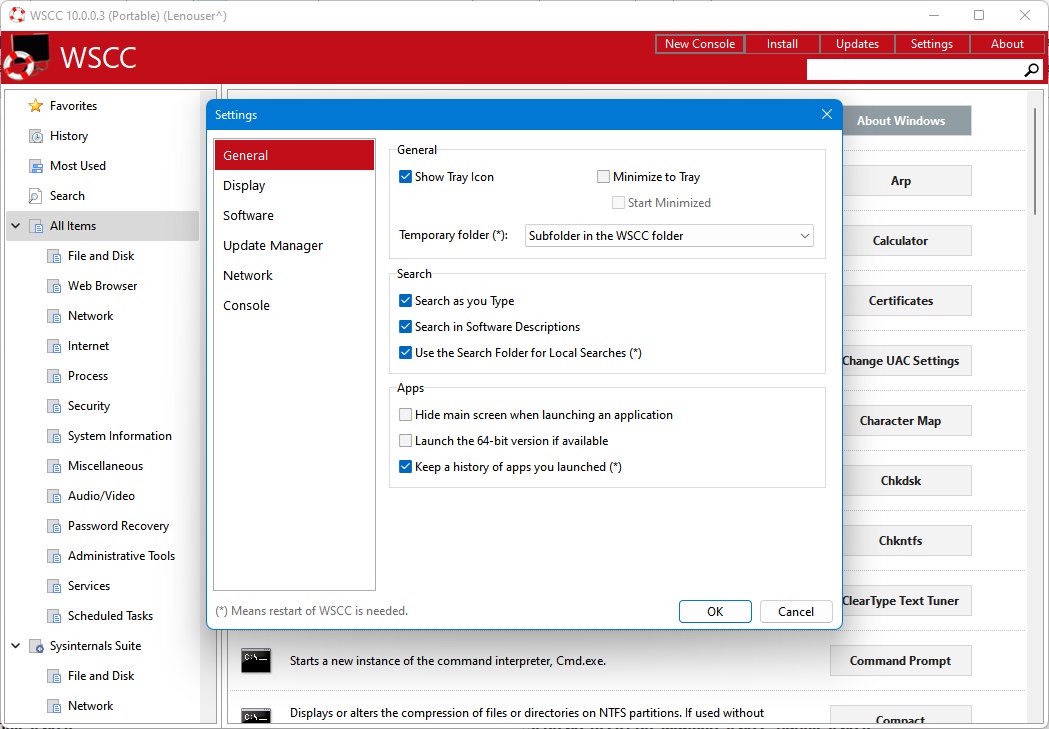The width and height of the screenshot is (1049, 729).
Task: Click the Chkdsk button
Action: point(906,481)
